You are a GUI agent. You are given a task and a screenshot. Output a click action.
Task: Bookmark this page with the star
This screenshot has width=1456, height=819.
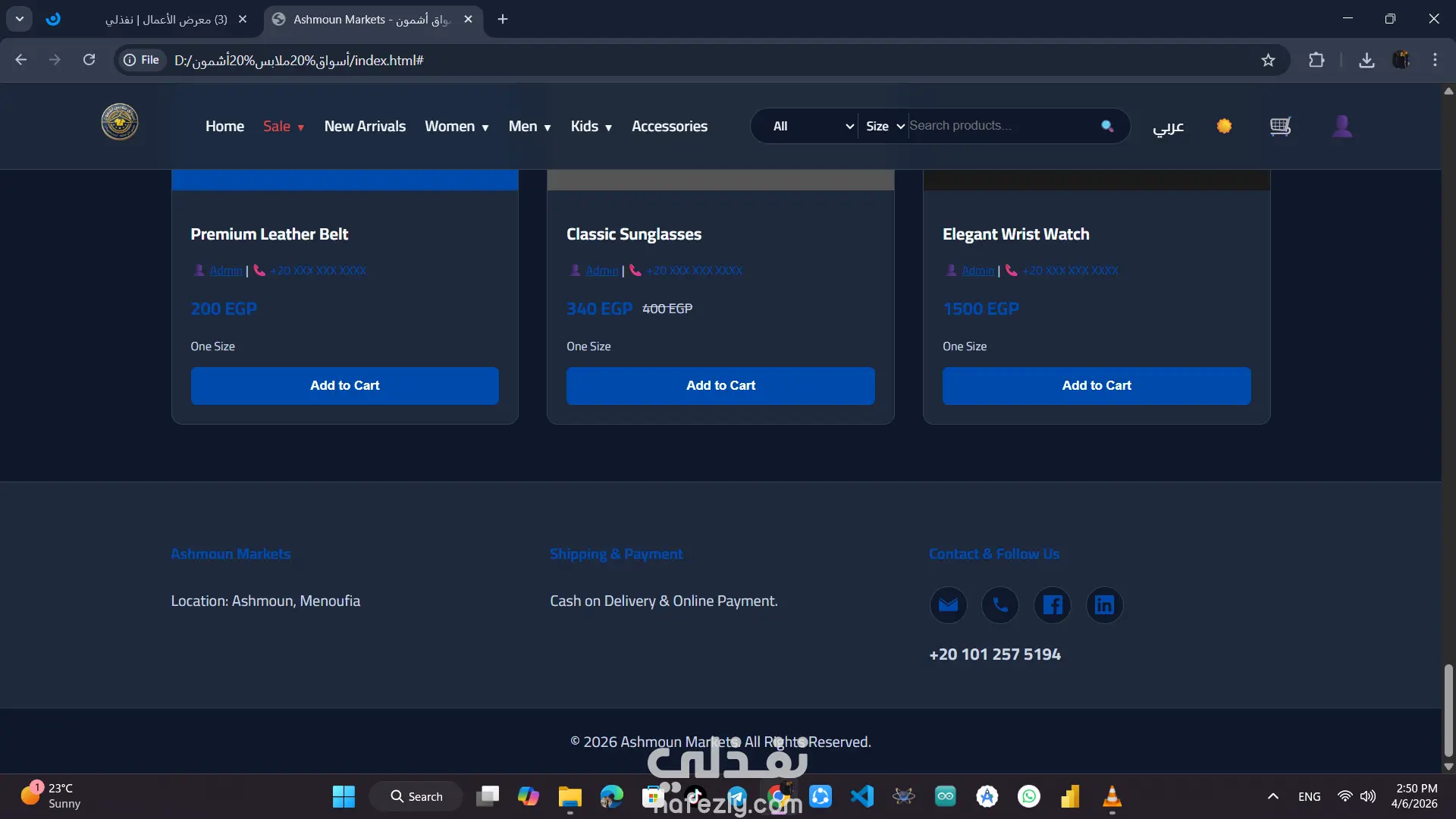[x=1268, y=60]
